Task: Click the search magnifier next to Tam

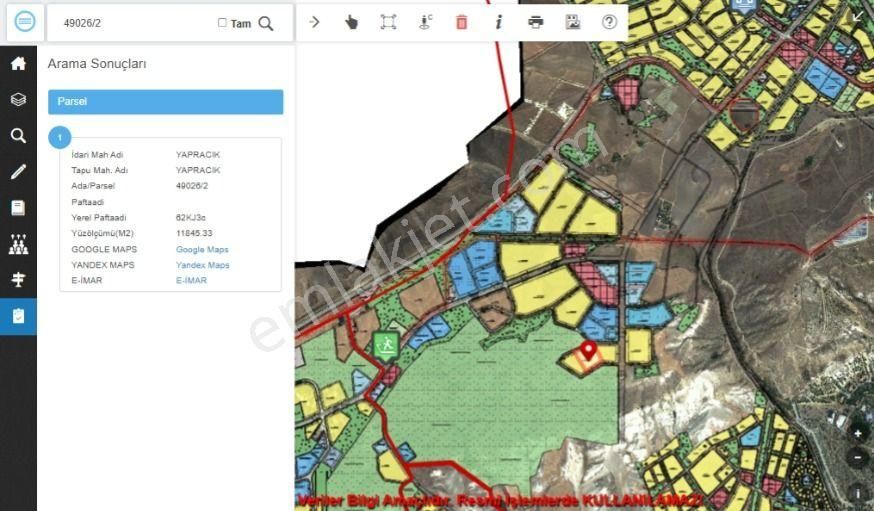Action: 266,23
